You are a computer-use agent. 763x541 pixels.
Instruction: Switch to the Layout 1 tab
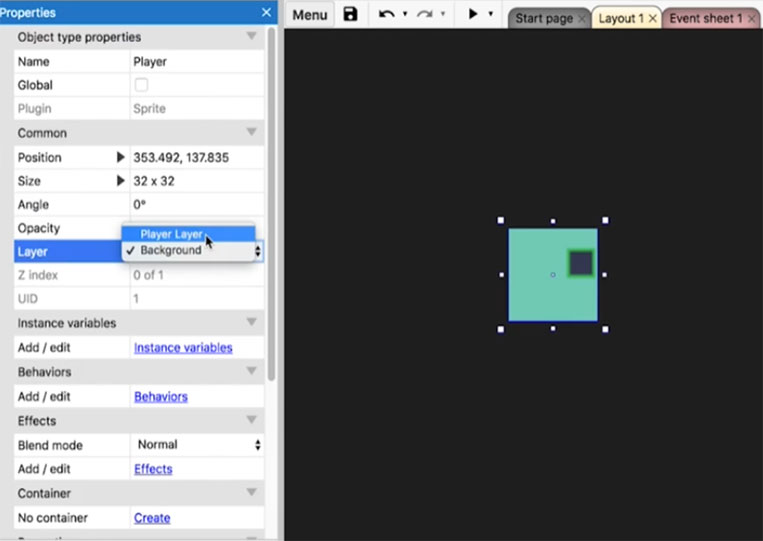pyautogui.click(x=621, y=18)
